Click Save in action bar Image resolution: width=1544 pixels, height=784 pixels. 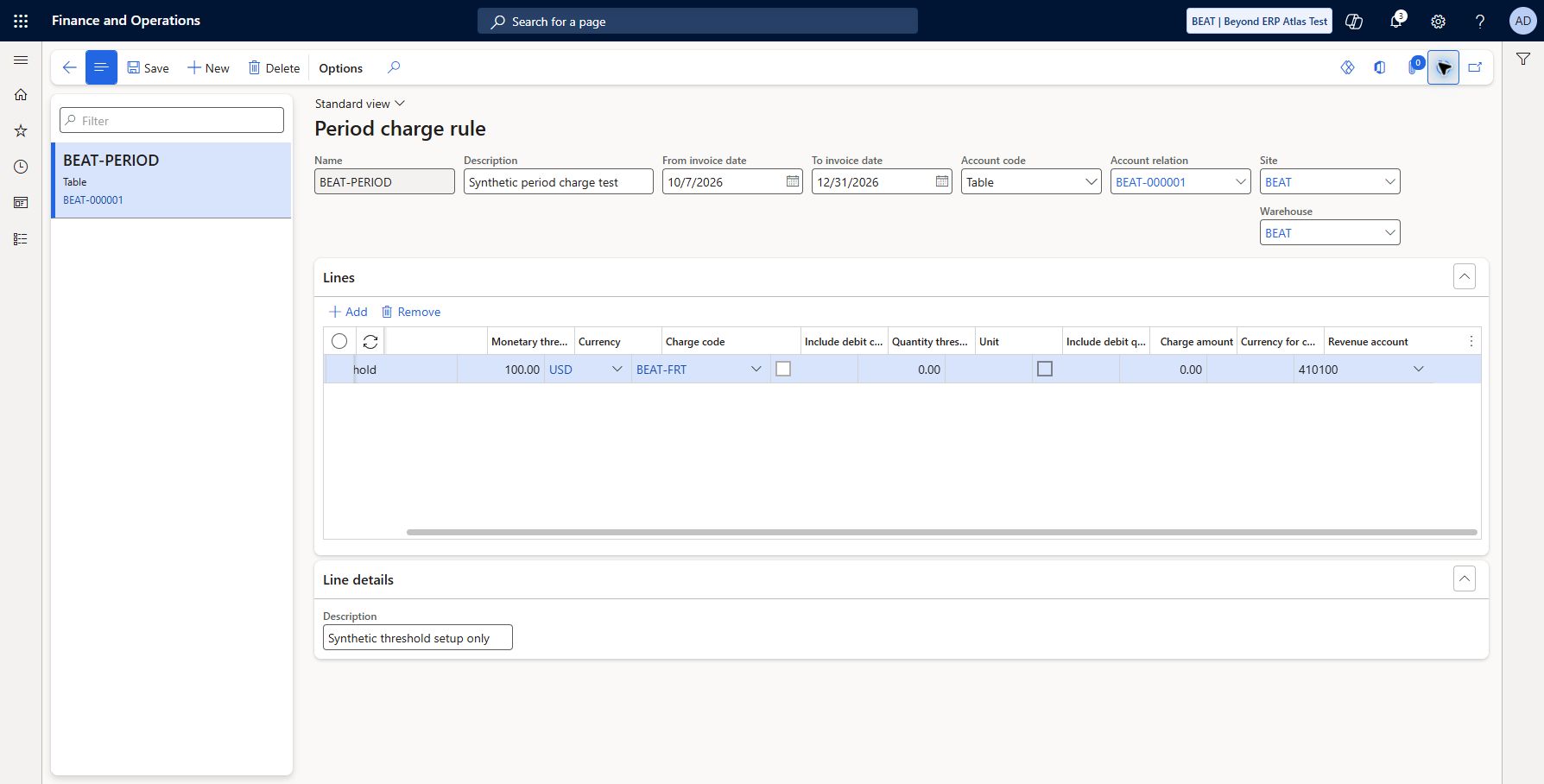point(149,67)
